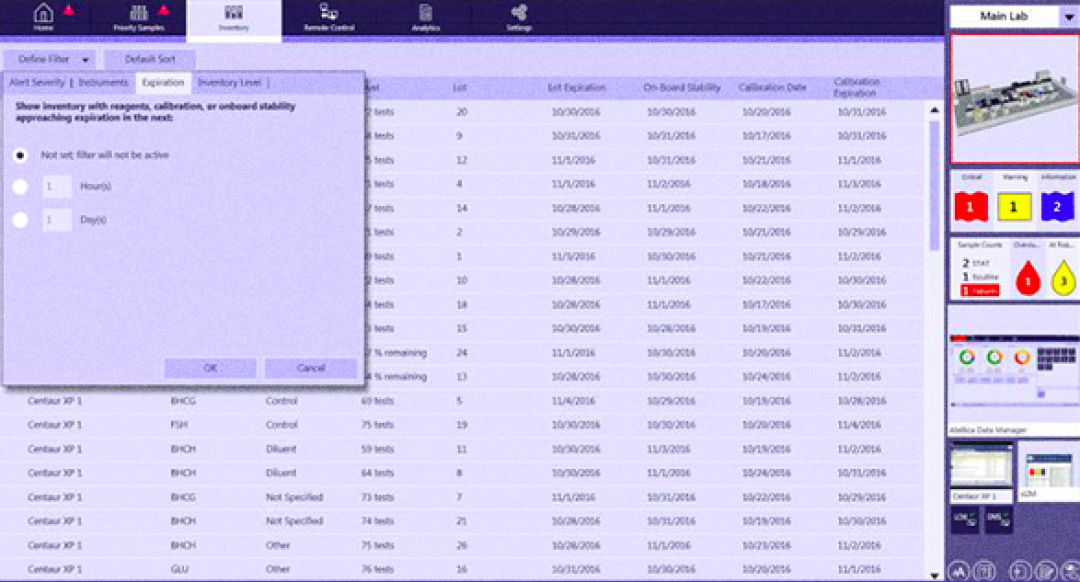
Task: Switch to the Instruments filter tab
Action: (x=103, y=83)
